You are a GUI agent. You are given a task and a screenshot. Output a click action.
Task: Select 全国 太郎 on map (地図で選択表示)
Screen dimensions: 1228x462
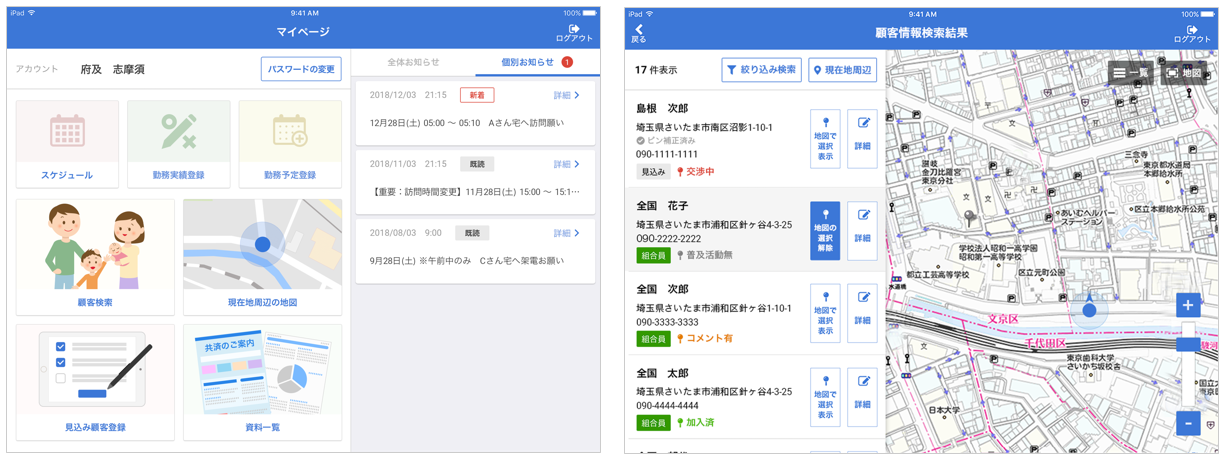click(x=825, y=397)
